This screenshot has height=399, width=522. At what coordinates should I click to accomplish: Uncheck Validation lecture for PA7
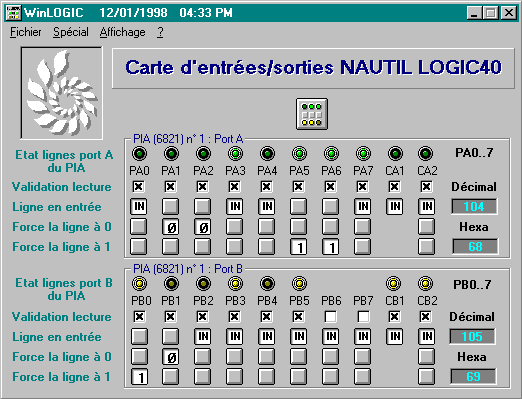362,186
